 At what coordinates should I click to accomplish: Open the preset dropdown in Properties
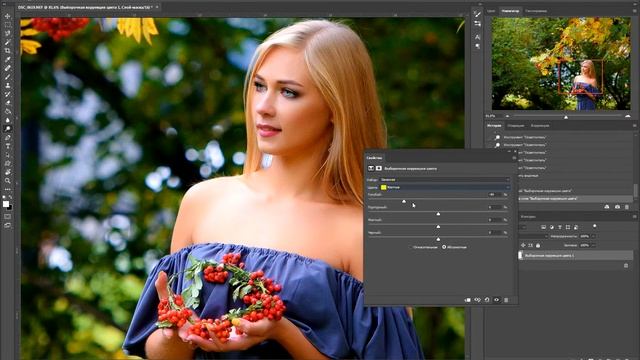[445, 180]
